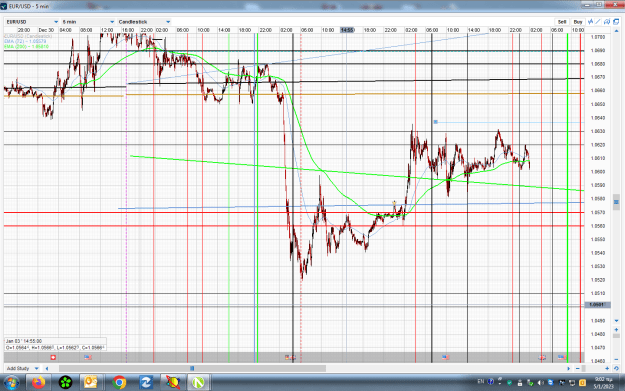This screenshot has height=391, width=625.
Task: Click the volume speaker tray icon
Action: pyautogui.click(x=540, y=383)
